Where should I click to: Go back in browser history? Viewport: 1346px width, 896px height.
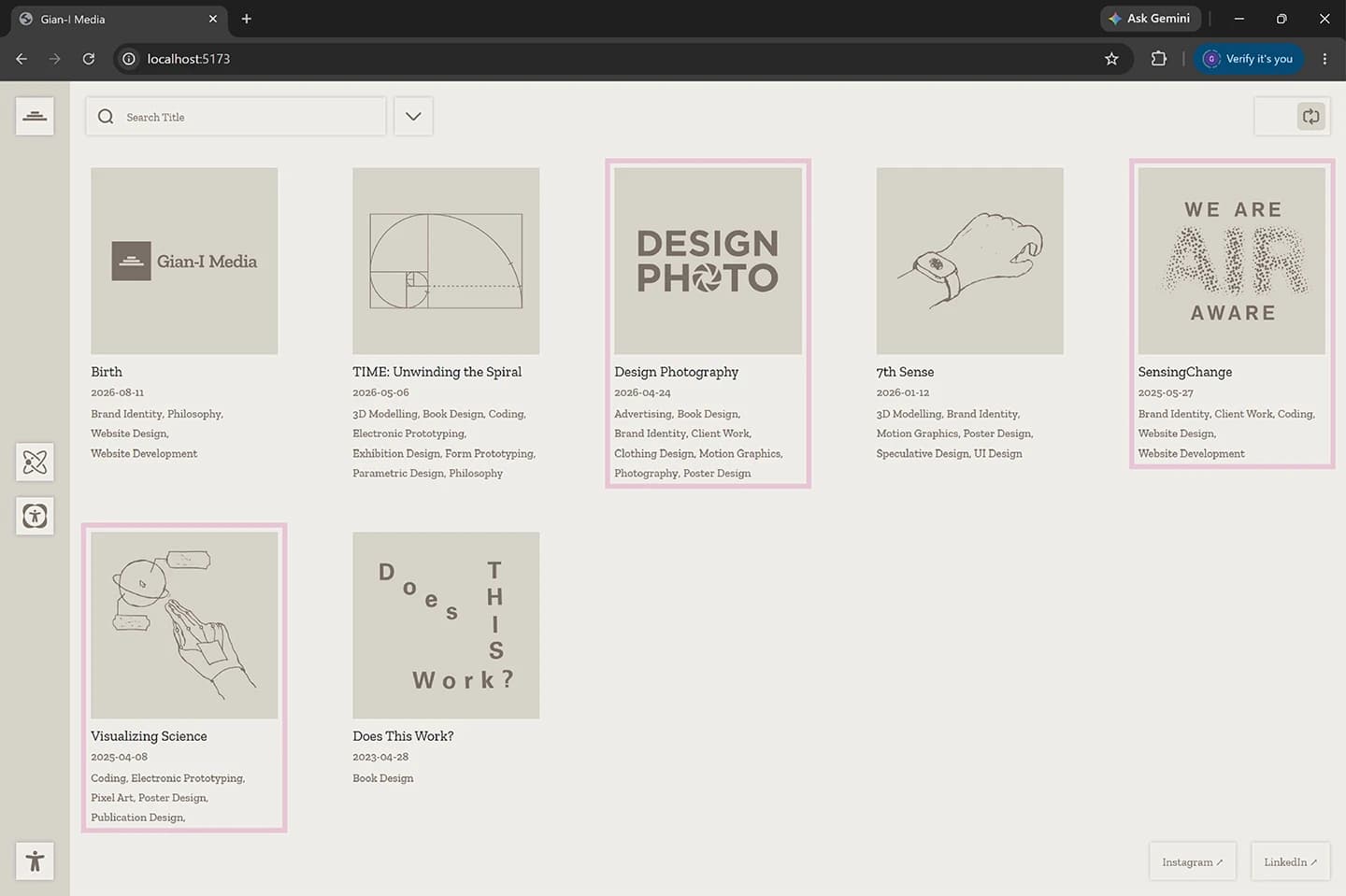click(x=21, y=59)
